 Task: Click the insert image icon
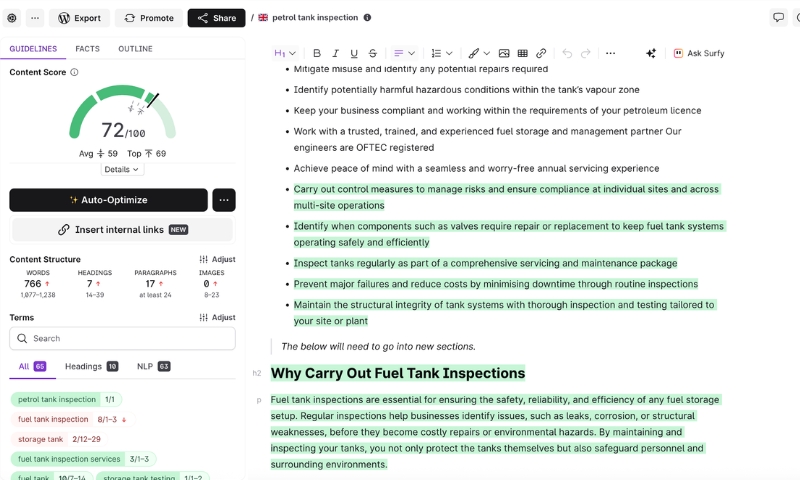tap(504, 53)
